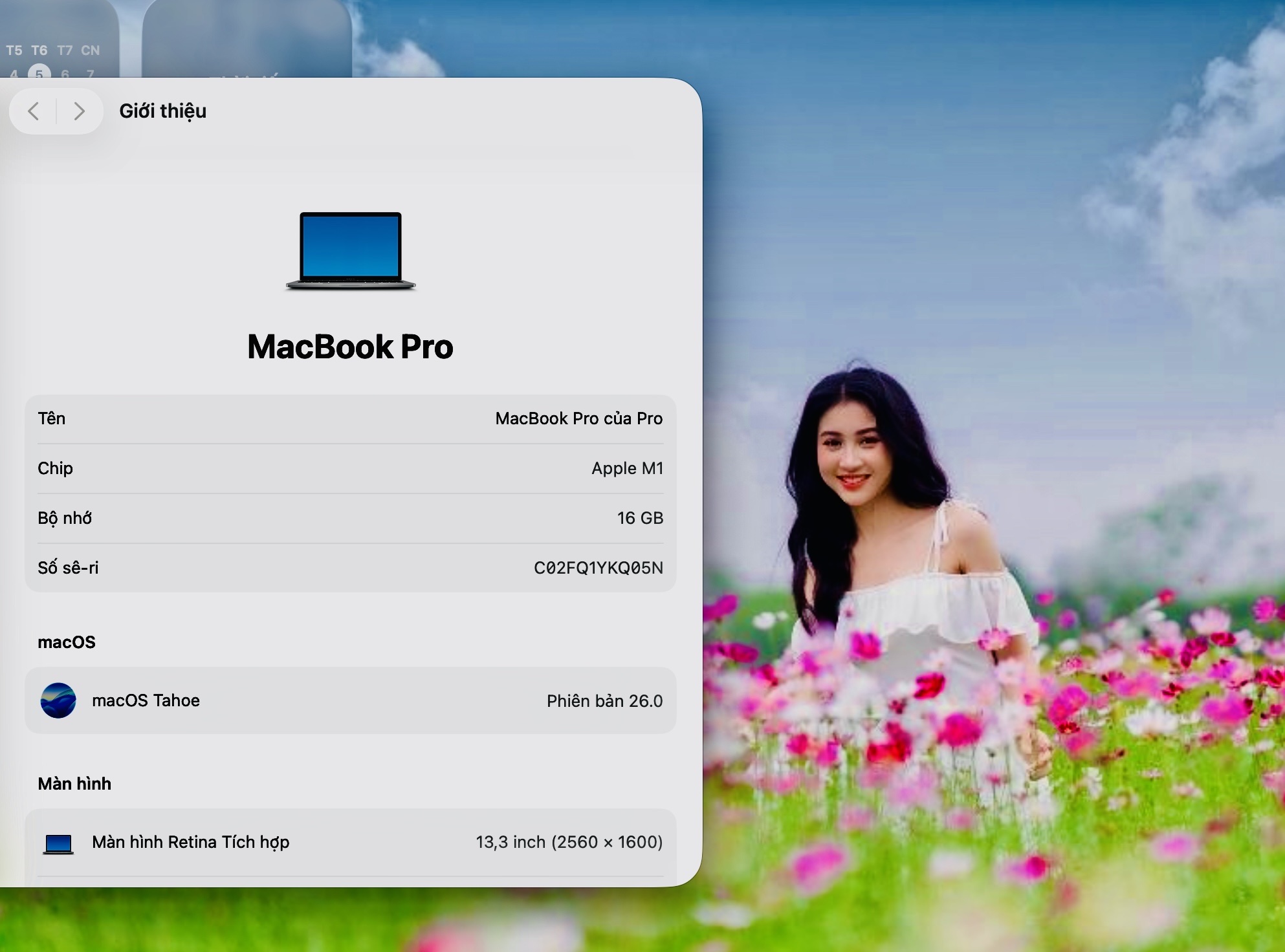Click the forward chevron arrow
Screen dimensions: 1285x952
click(x=79, y=111)
